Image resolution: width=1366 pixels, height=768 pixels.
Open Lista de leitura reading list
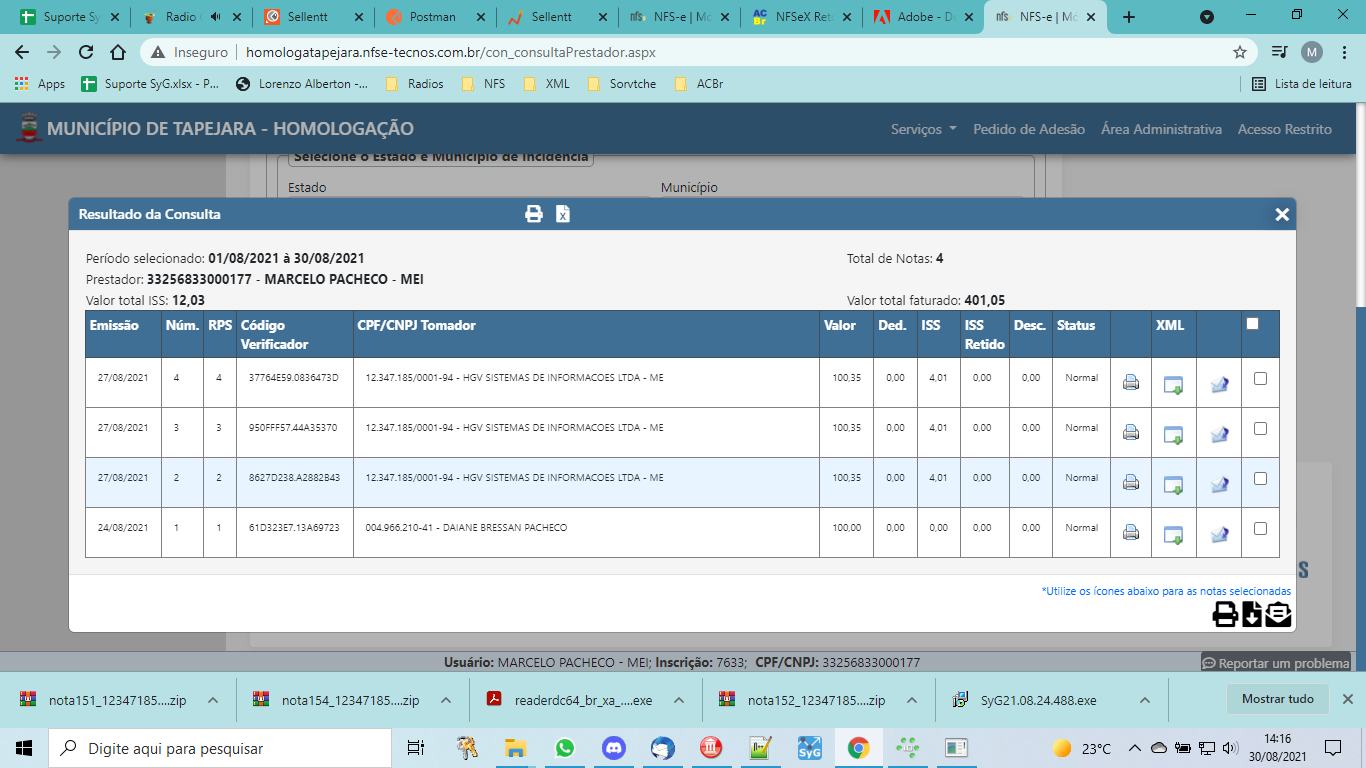point(1302,84)
